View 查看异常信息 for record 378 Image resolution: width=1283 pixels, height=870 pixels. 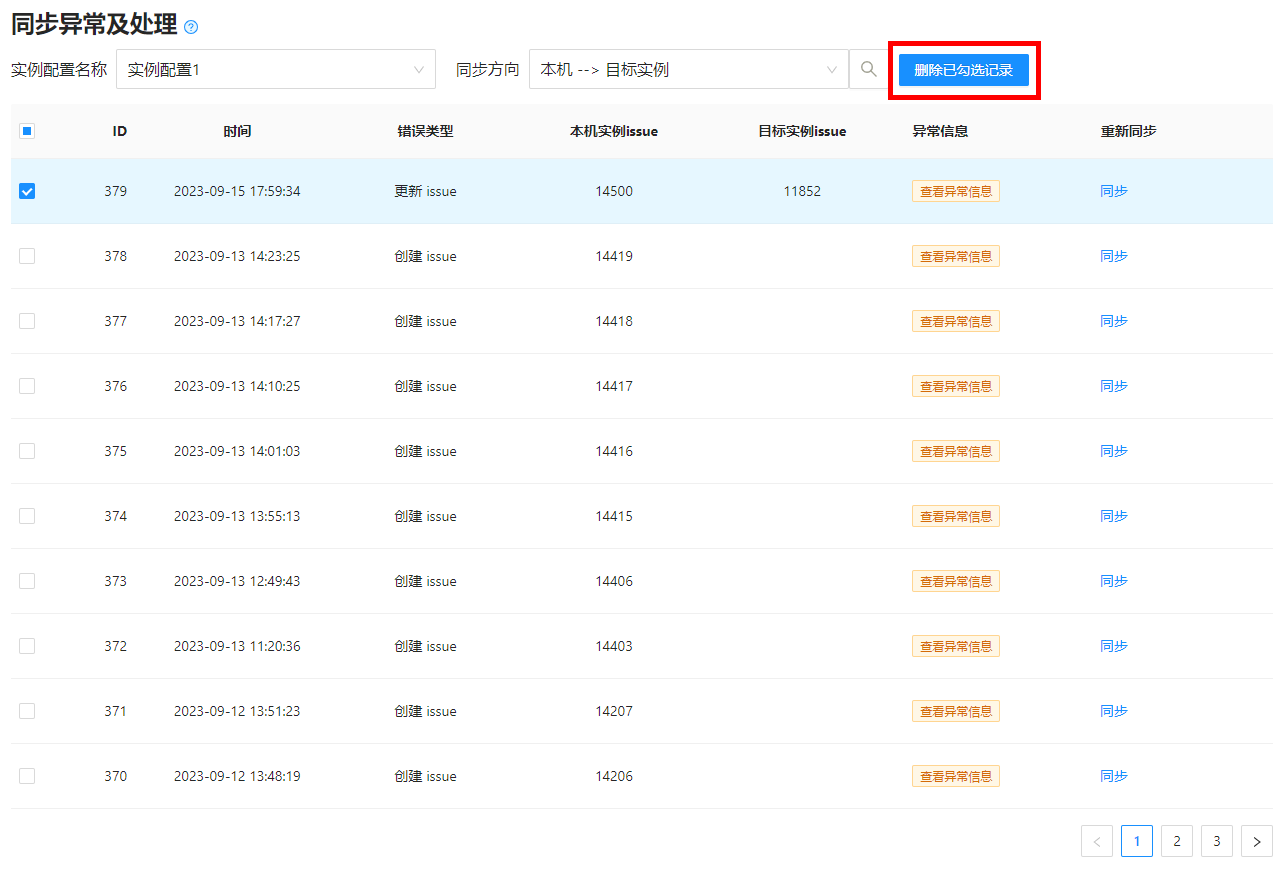click(x=955, y=256)
